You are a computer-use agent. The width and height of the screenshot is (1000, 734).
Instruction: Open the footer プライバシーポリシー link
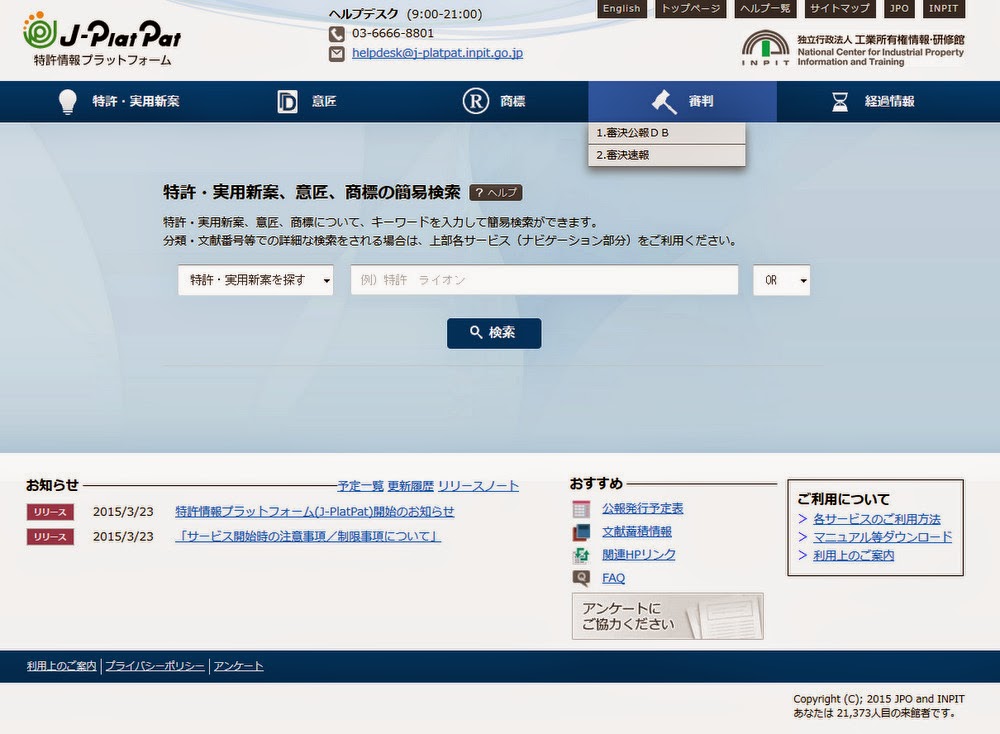pyautogui.click(x=155, y=666)
